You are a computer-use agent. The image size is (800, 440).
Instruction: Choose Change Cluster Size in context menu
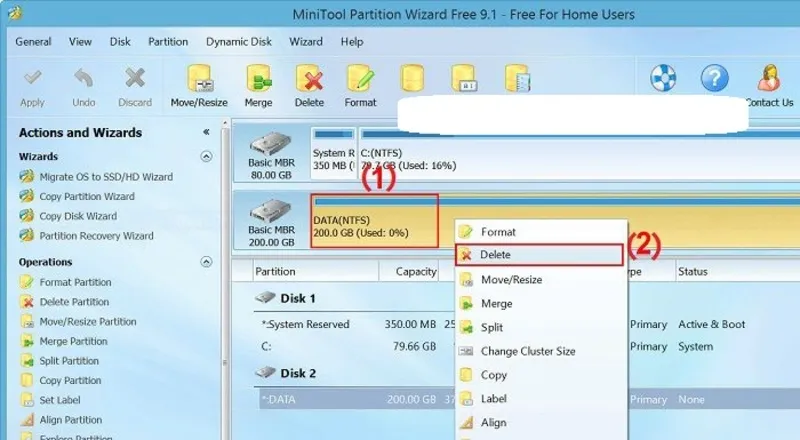541,351
